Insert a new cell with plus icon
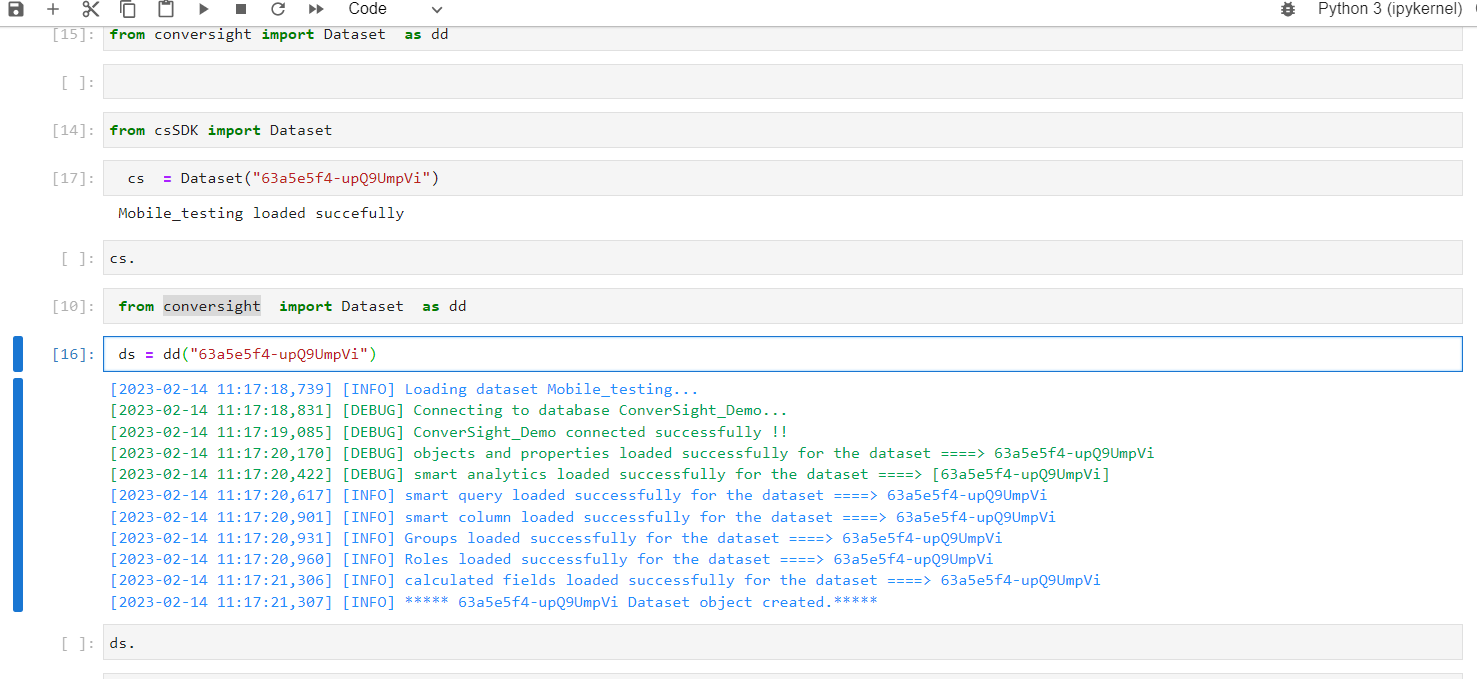 (x=53, y=9)
